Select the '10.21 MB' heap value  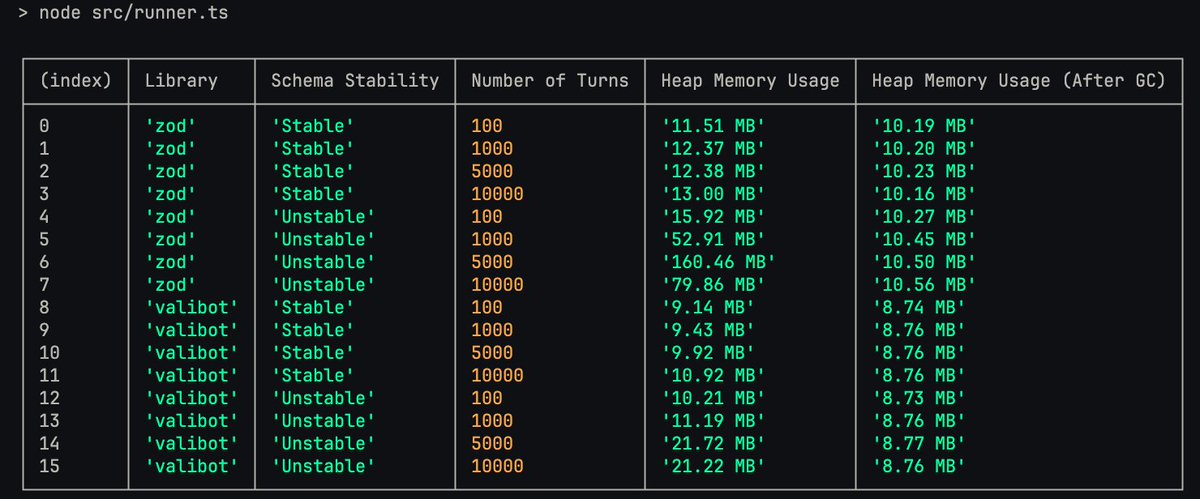click(x=713, y=398)
